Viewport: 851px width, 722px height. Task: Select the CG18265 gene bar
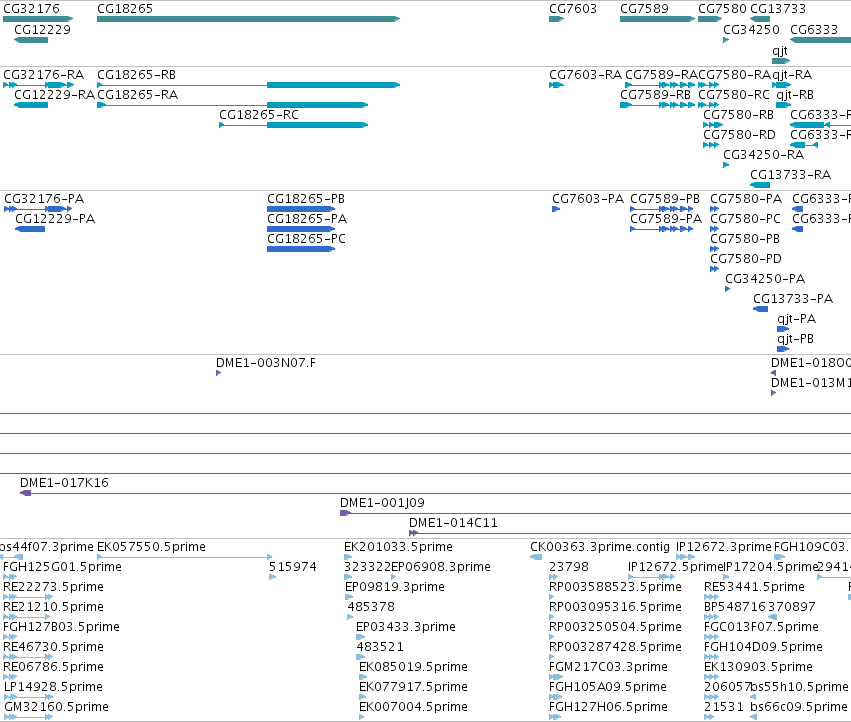click(249, 19)
